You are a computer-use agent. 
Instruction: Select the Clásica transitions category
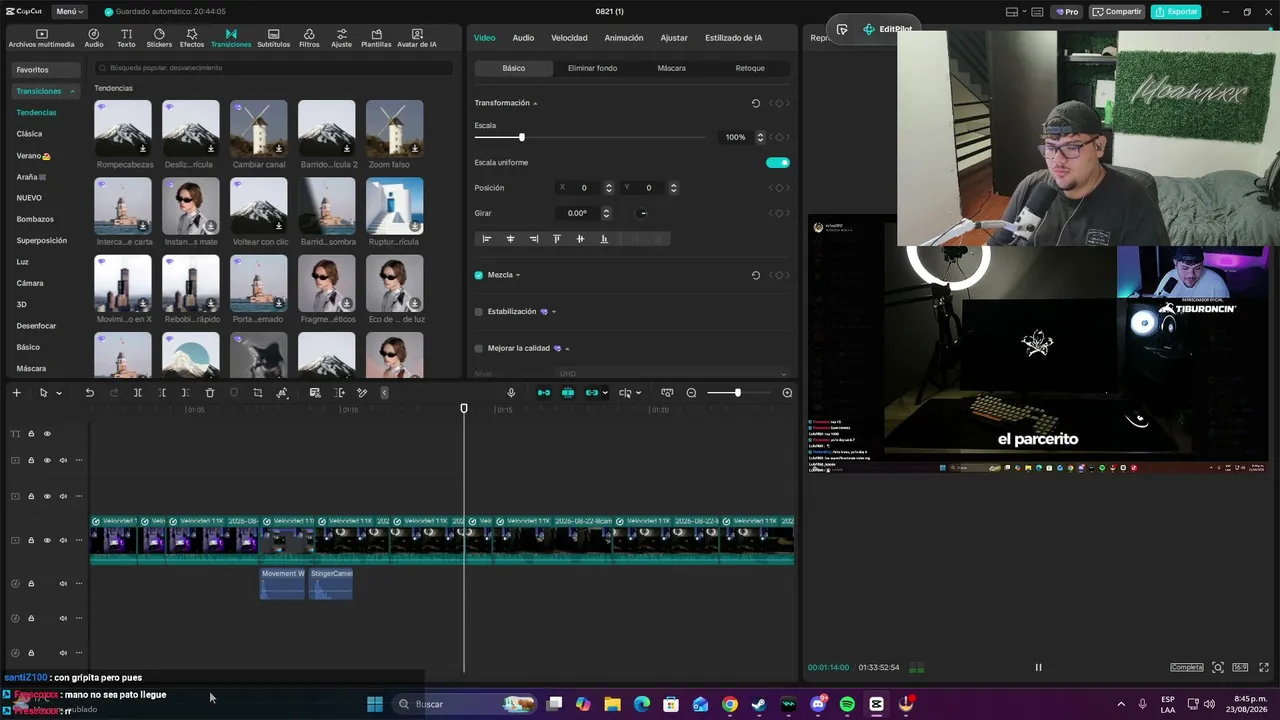click(29, 134)
